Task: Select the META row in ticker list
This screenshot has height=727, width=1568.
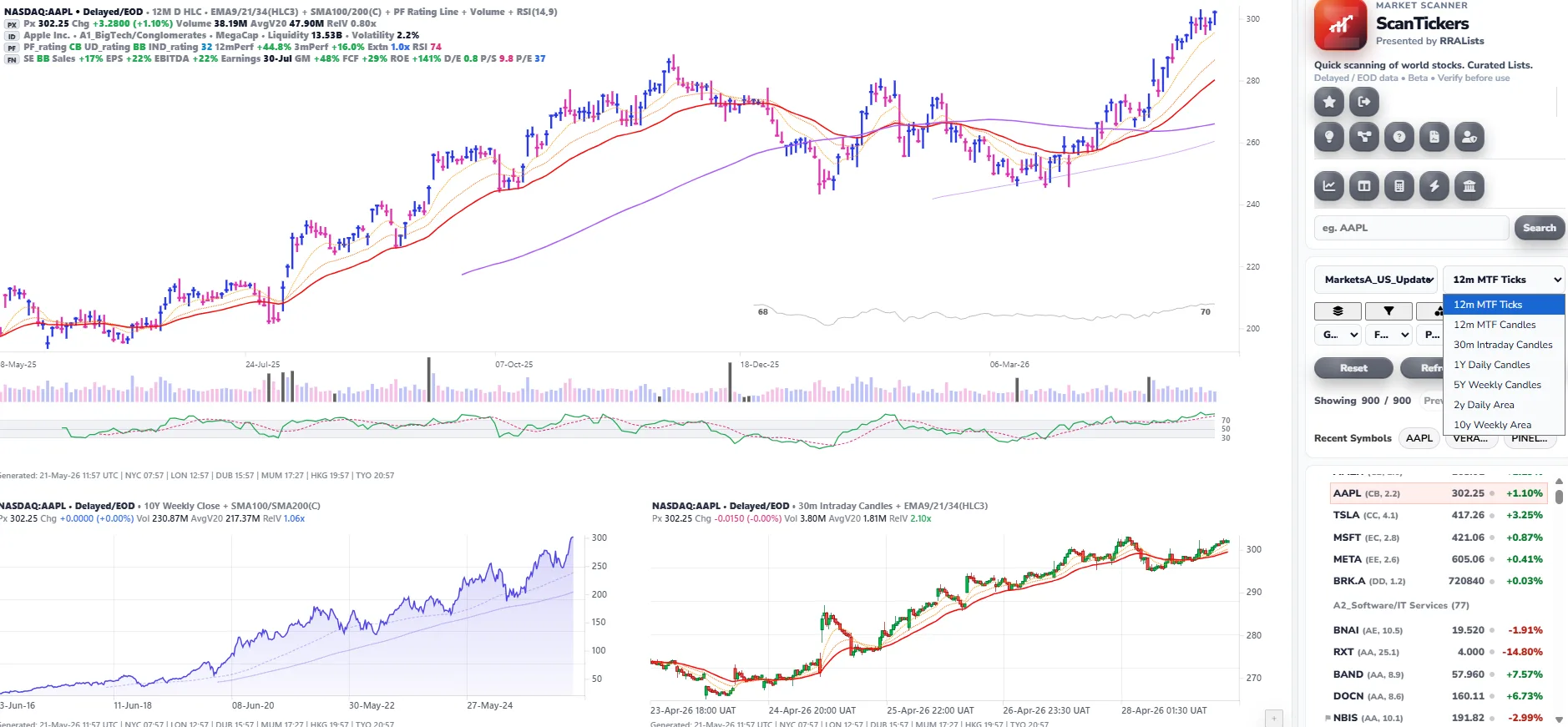Action: click(1439, 559)
